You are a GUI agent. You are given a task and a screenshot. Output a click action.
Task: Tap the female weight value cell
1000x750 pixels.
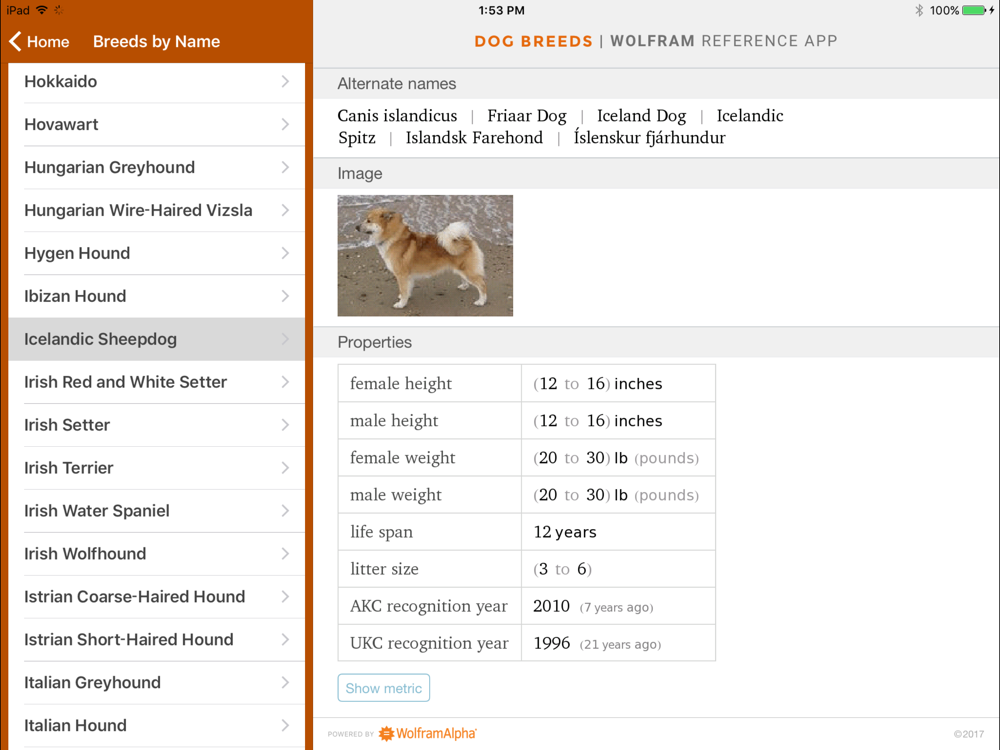coord(619,458)
